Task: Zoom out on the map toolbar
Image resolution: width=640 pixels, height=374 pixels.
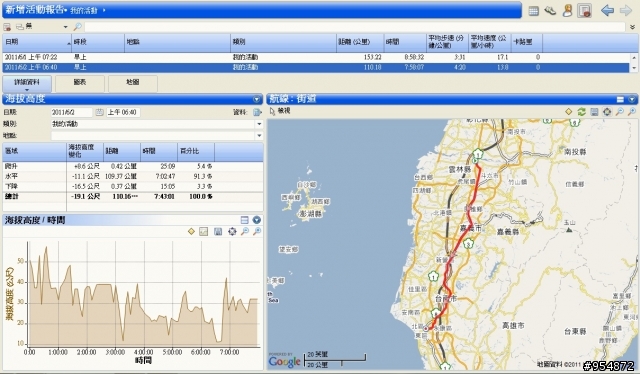Action: coord(620,111)
